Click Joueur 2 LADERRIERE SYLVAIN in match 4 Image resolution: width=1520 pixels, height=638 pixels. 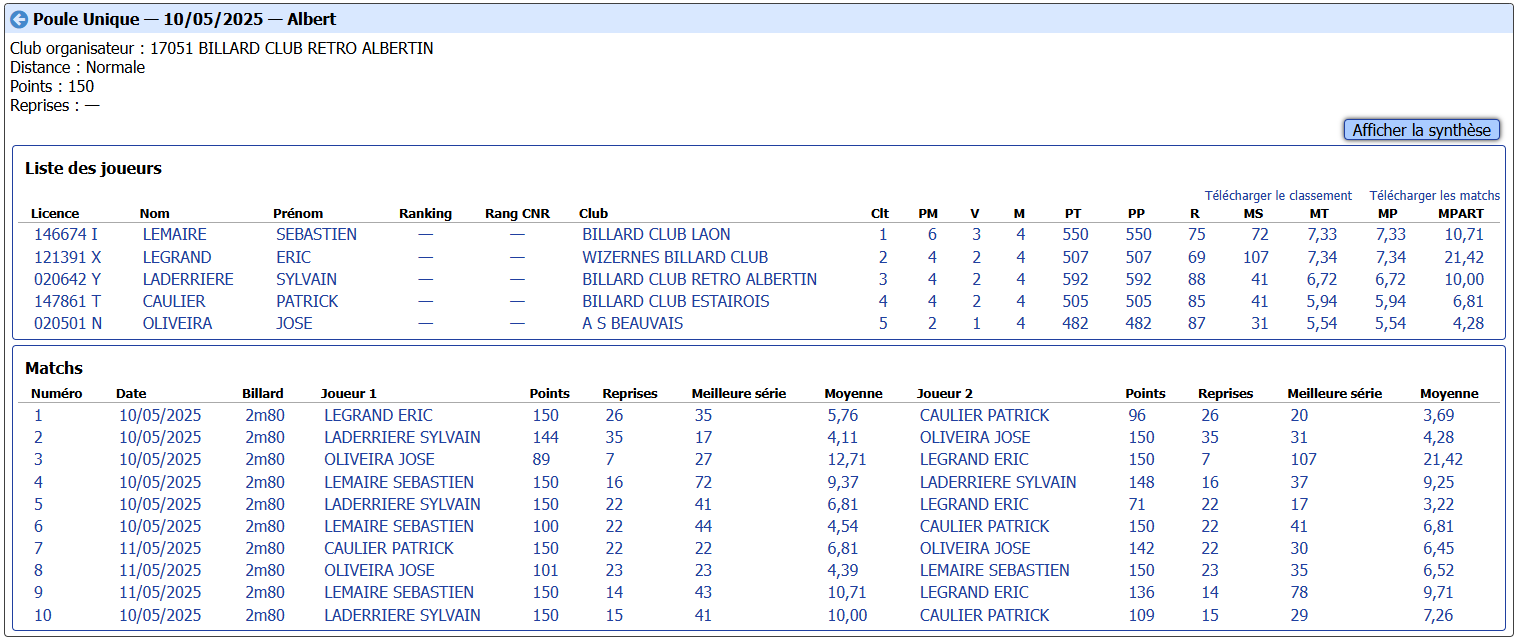click(x=998, y=482)
